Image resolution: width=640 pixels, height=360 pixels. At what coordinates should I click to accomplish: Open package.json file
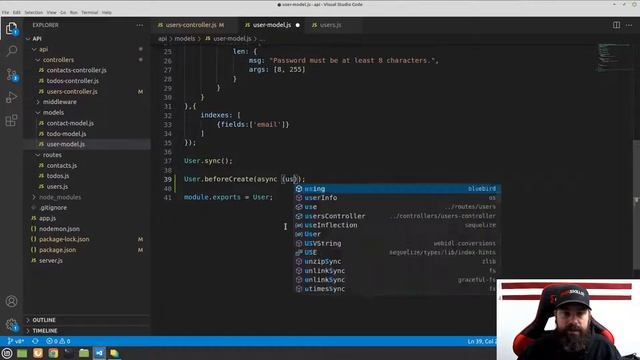pyautogui.click(x=57, y=250)
